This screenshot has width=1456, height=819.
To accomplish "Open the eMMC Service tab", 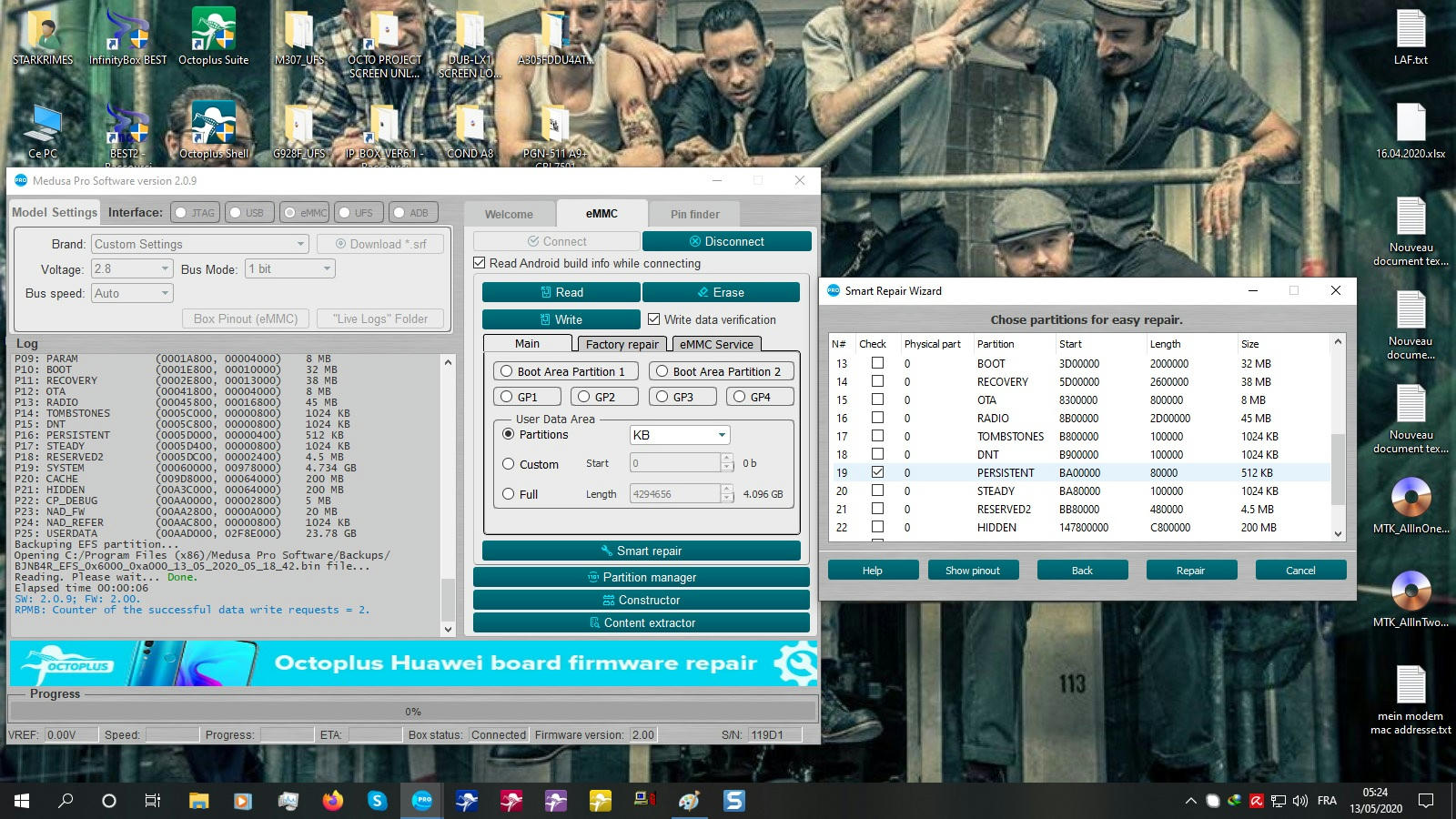I will pyautogui.click(x=716, y=344).
